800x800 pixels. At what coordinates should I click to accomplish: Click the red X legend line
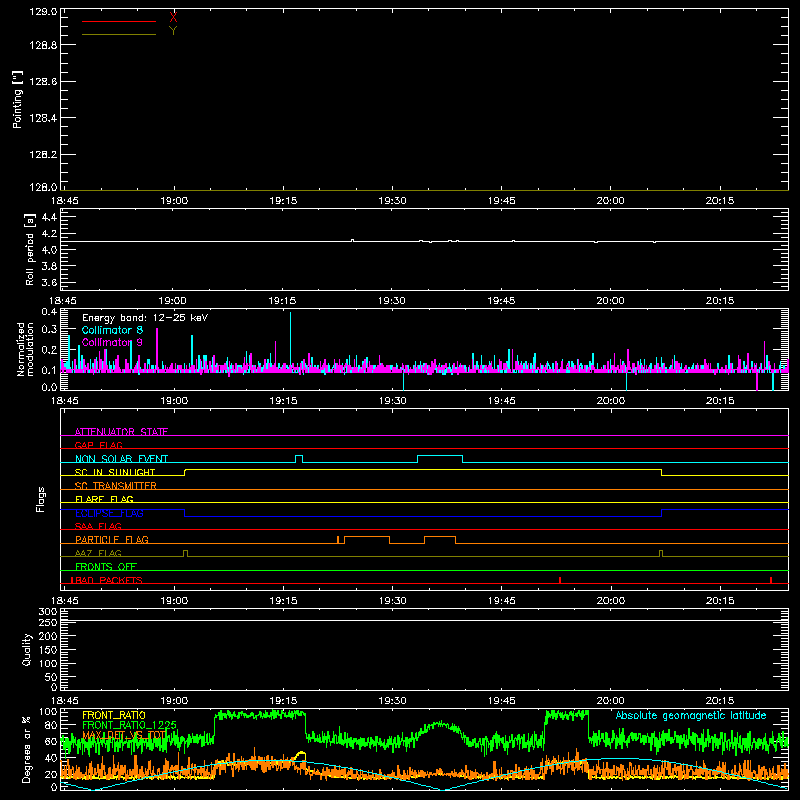[119, 21]
